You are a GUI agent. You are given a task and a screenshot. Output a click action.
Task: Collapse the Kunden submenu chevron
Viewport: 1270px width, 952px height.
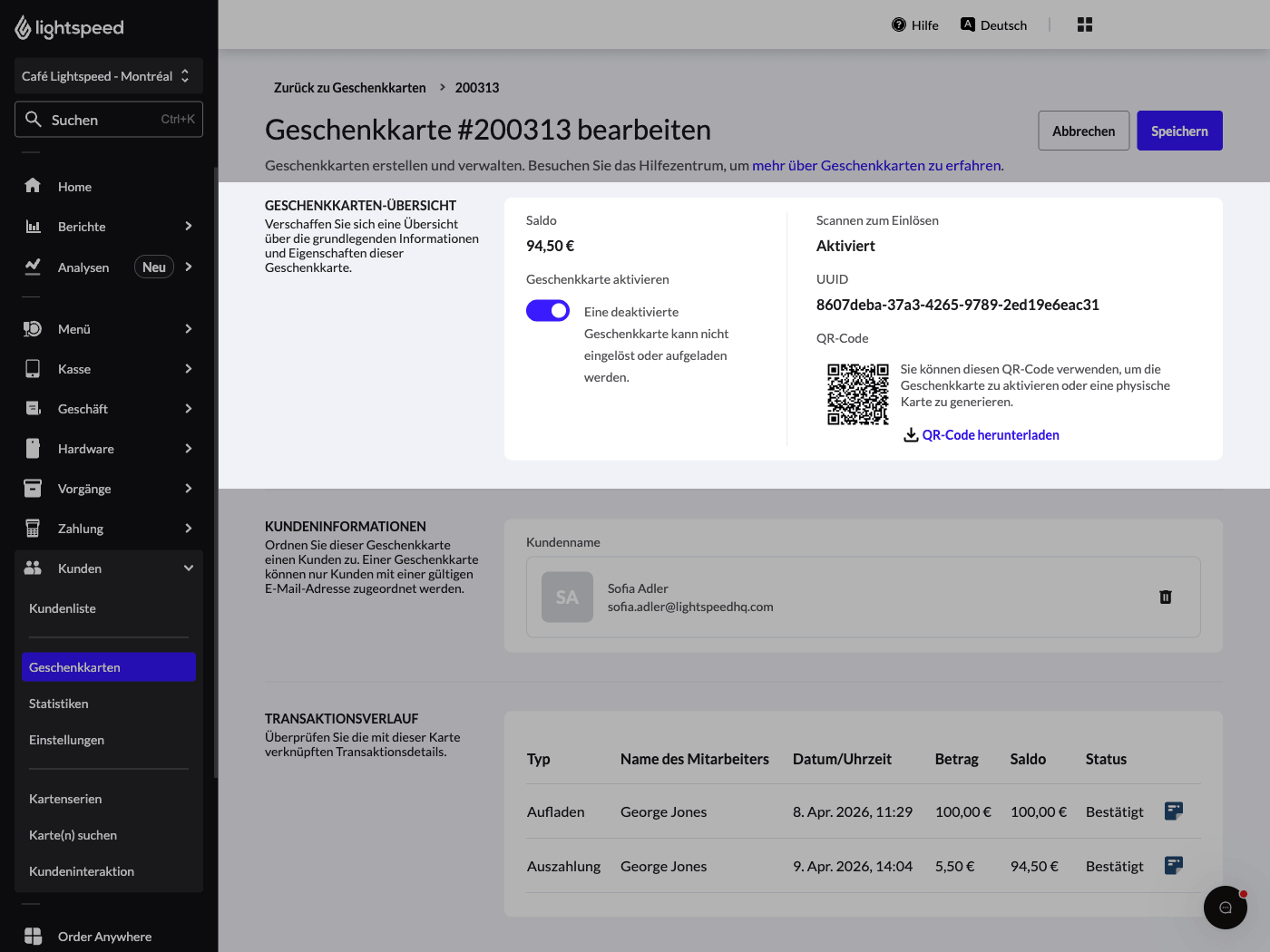189,568
